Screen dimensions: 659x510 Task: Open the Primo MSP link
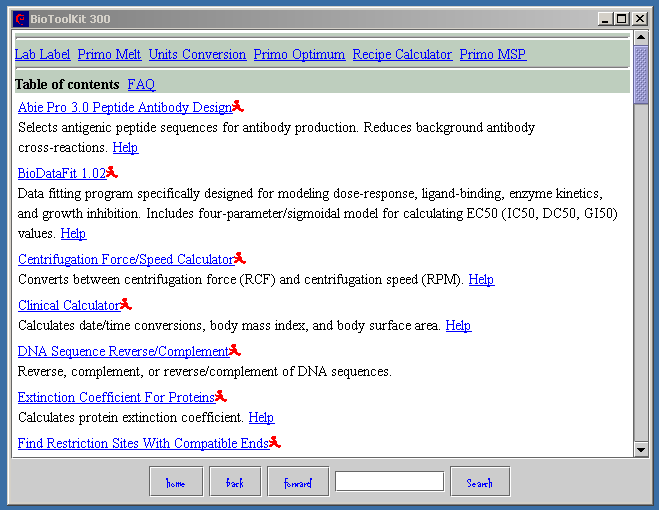493,54
